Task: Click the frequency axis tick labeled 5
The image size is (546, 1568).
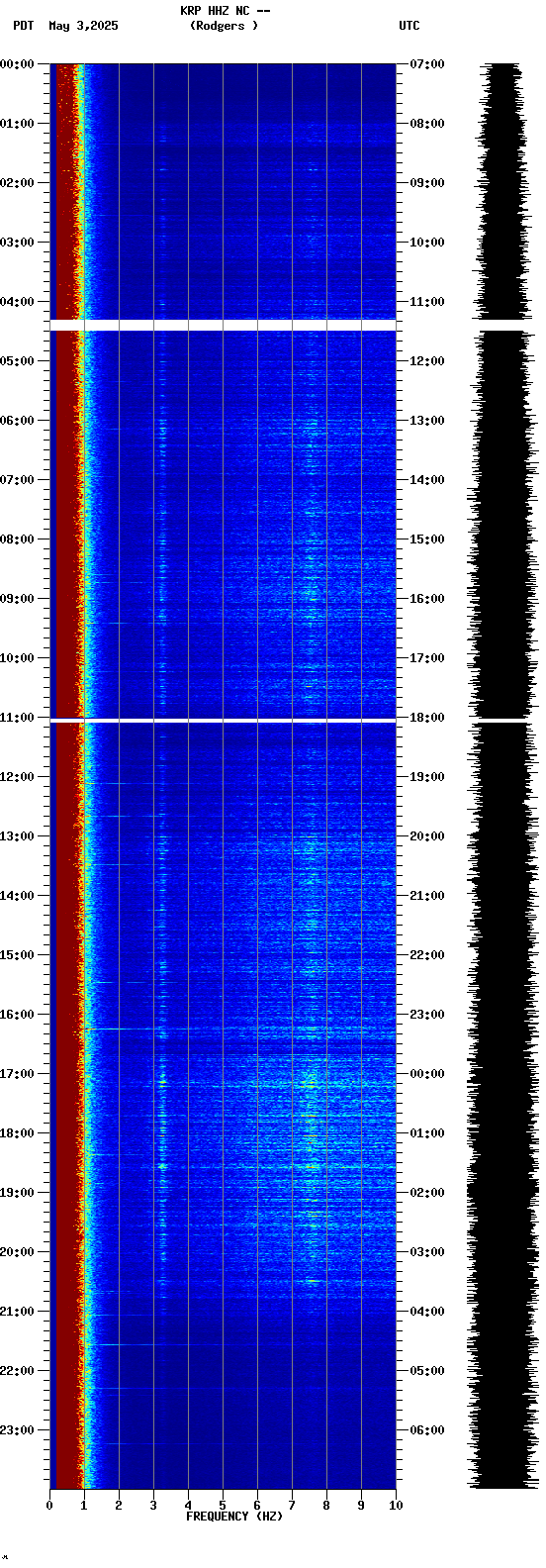Action: coord(223,1506)
